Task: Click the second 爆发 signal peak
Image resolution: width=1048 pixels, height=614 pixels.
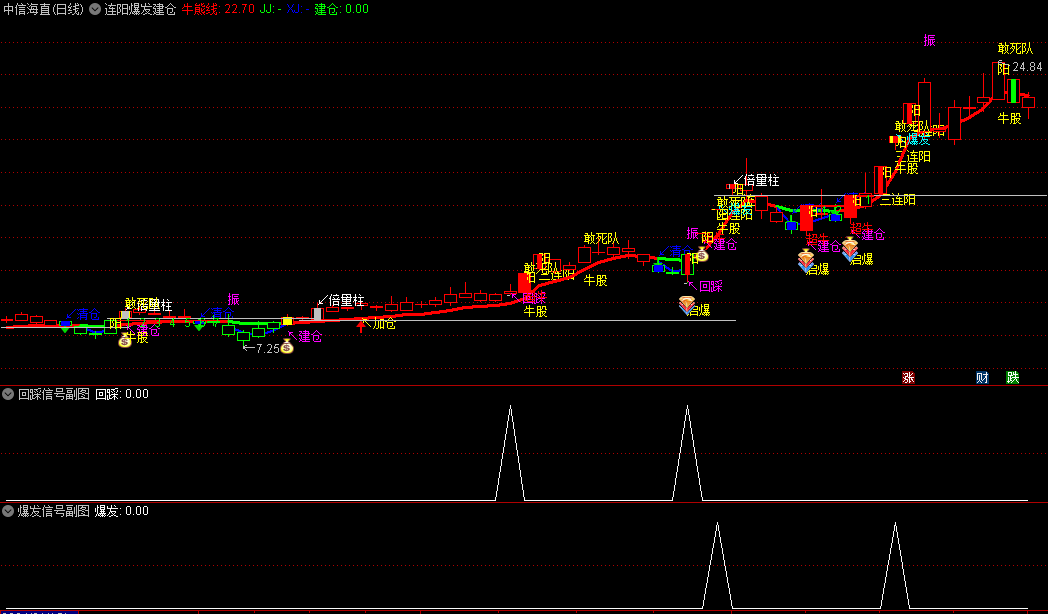Action: pos(895,523)
